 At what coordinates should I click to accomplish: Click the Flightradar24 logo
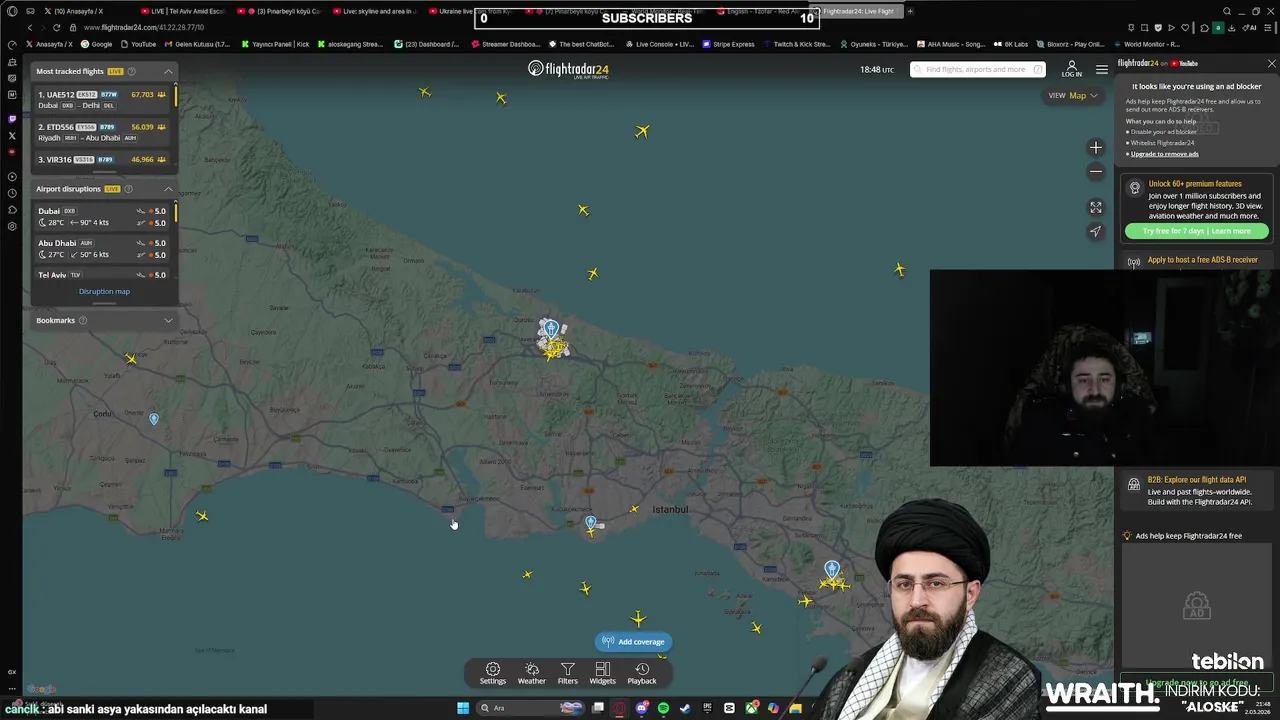tap(568, 69)
